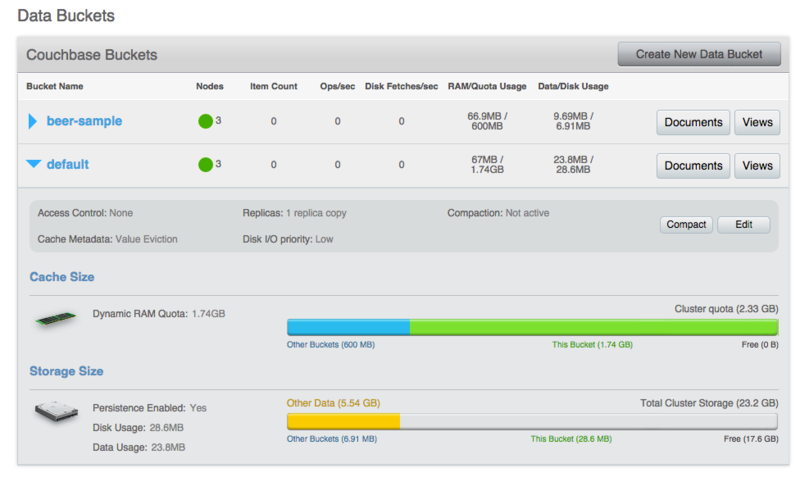Click the Ops/sec column header

337,86
